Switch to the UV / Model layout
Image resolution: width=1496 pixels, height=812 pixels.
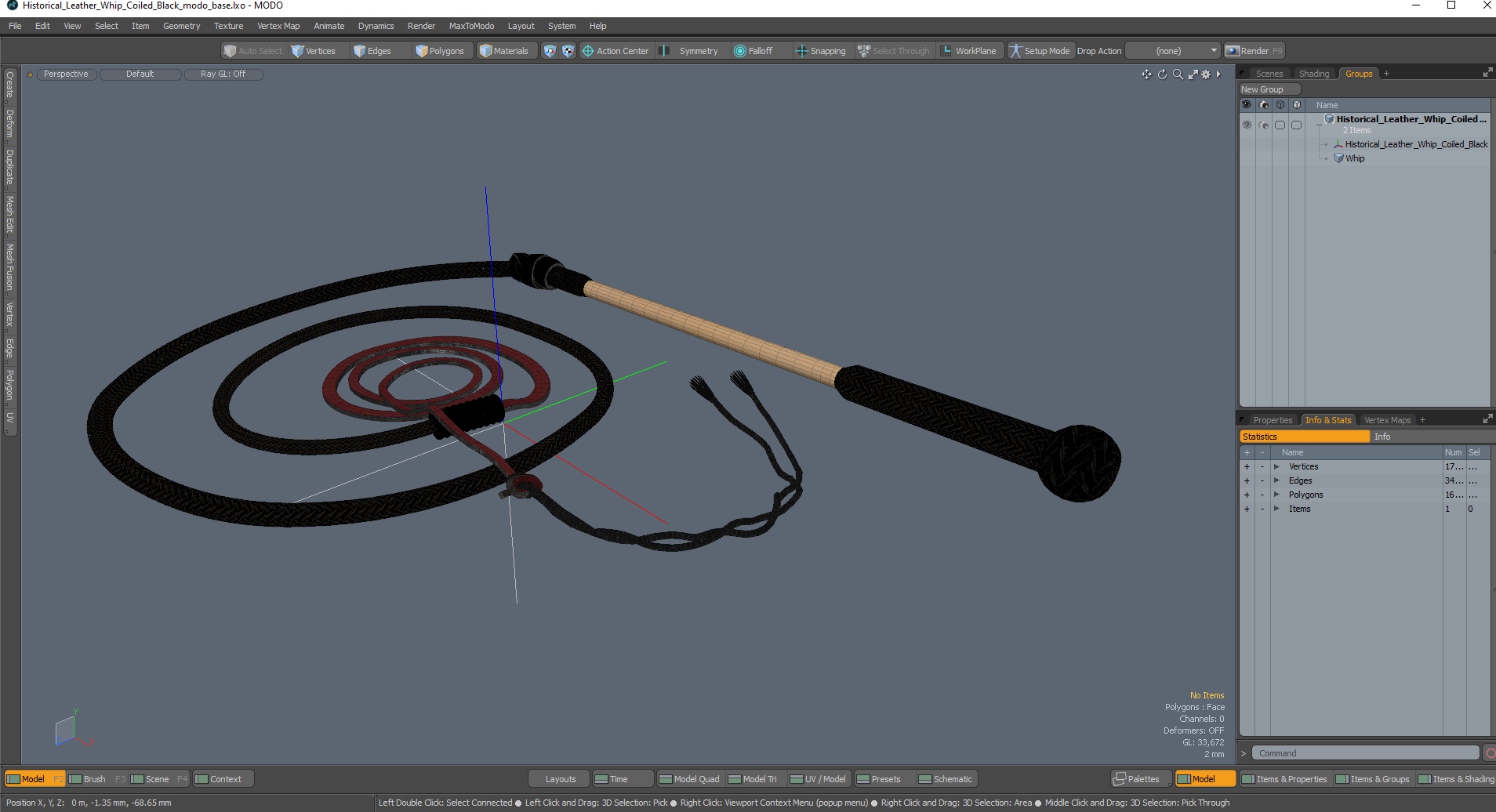pyautogui.click(x=819, y=779)
